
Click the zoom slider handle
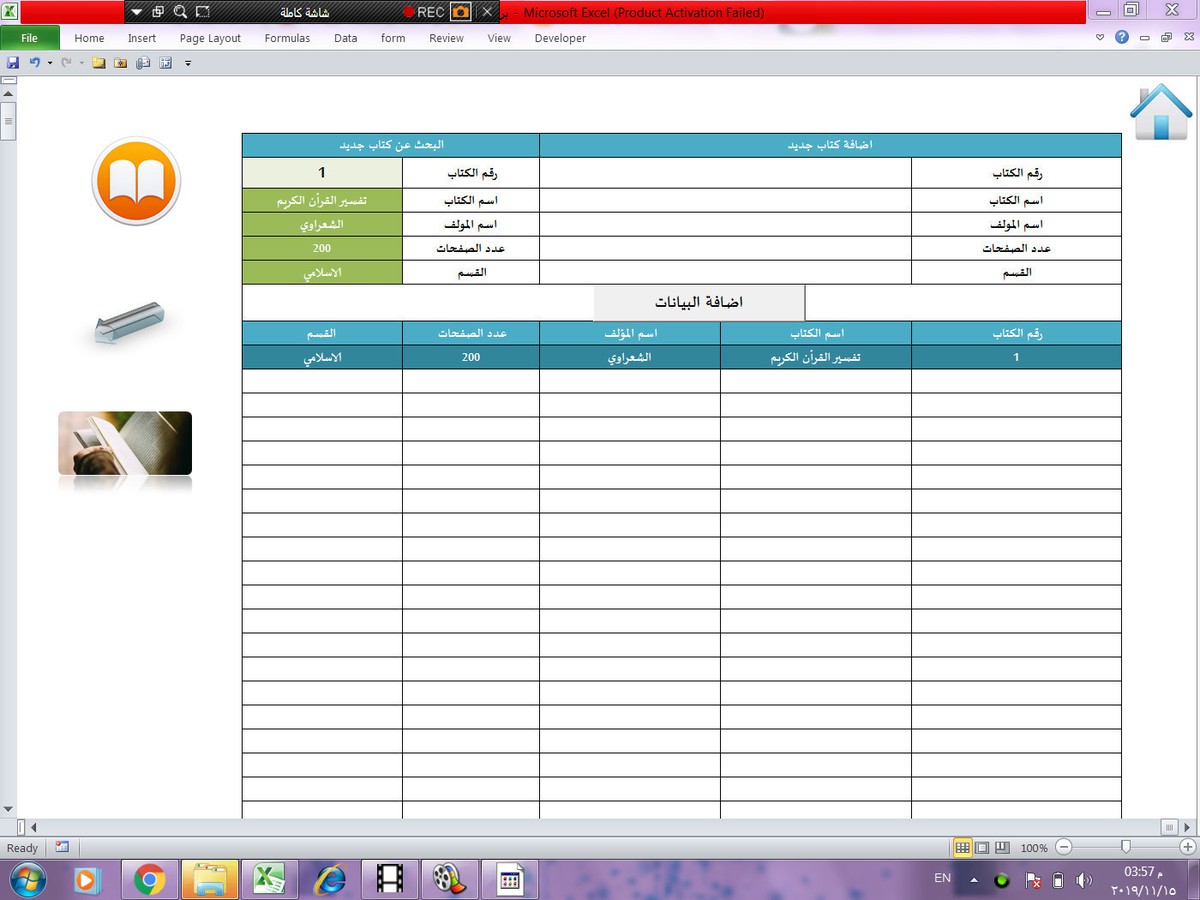point(1125,847)
